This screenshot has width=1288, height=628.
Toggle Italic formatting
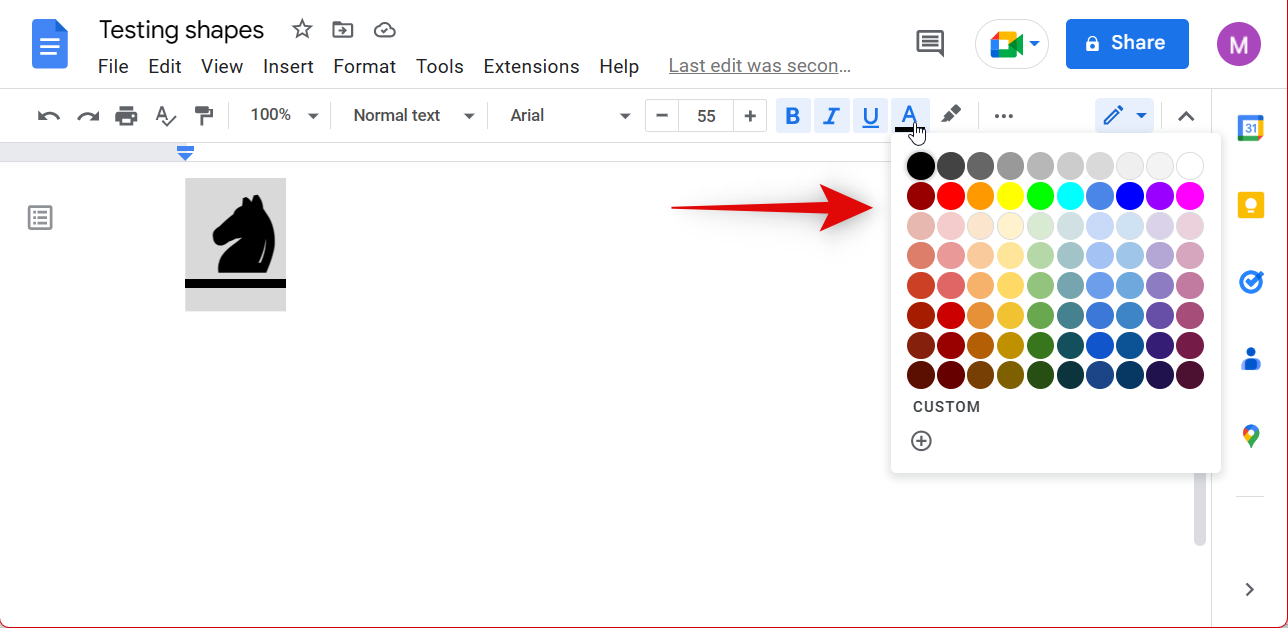(830, 116)
